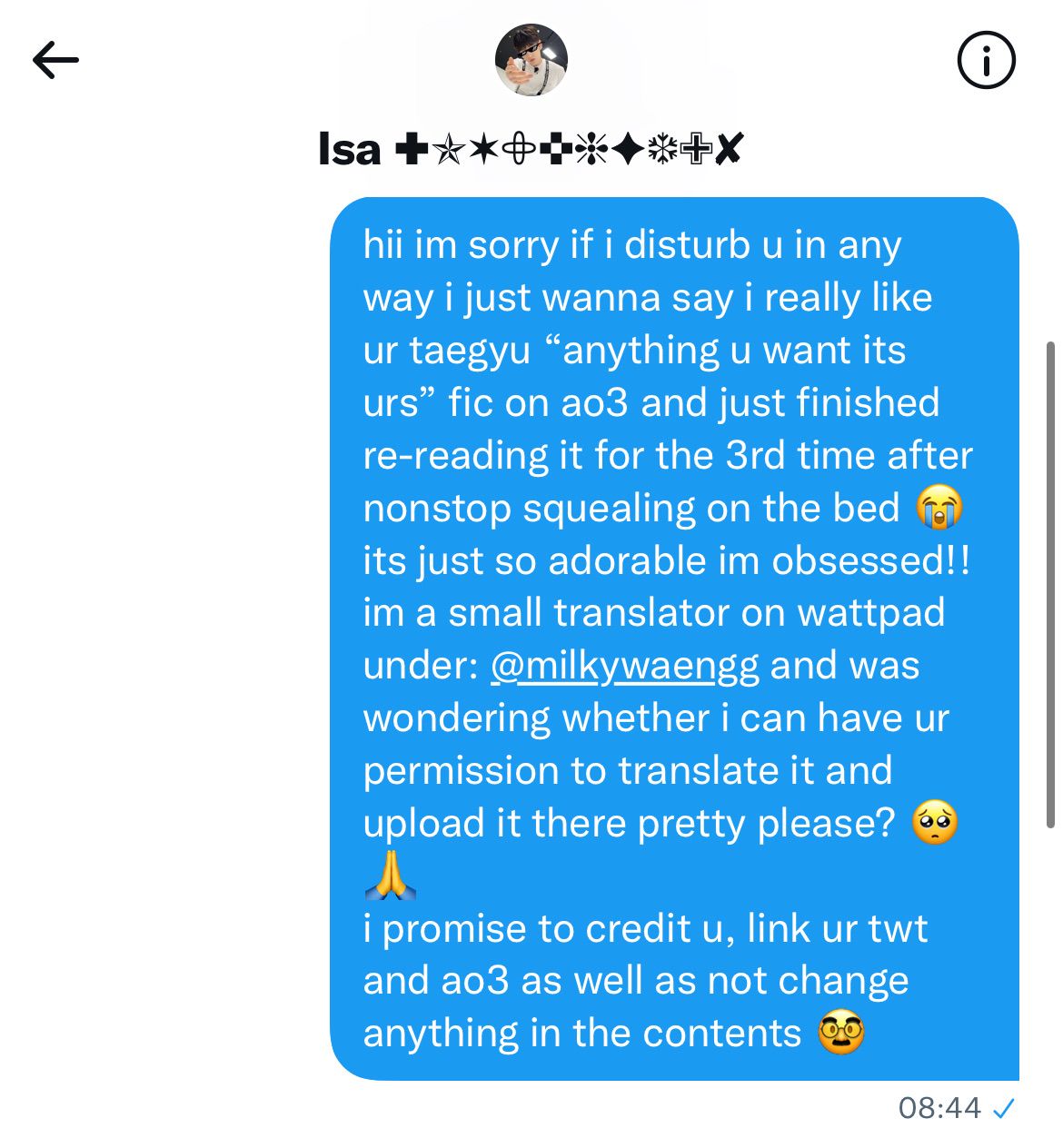Click the pleading face emoji
1063x1148 pixels.
point(934,823)
